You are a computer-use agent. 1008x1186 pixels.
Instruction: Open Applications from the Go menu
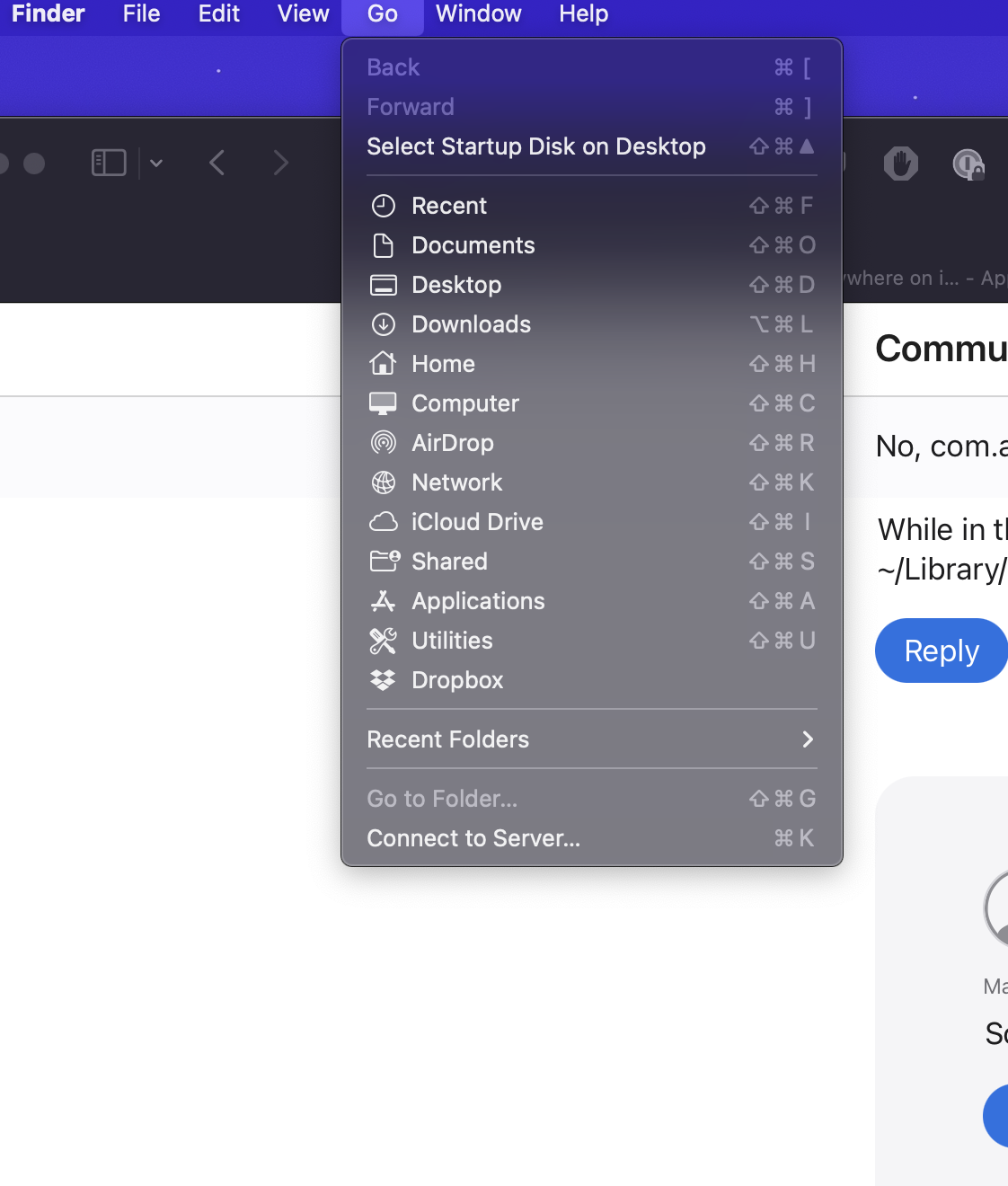point(591,601)
